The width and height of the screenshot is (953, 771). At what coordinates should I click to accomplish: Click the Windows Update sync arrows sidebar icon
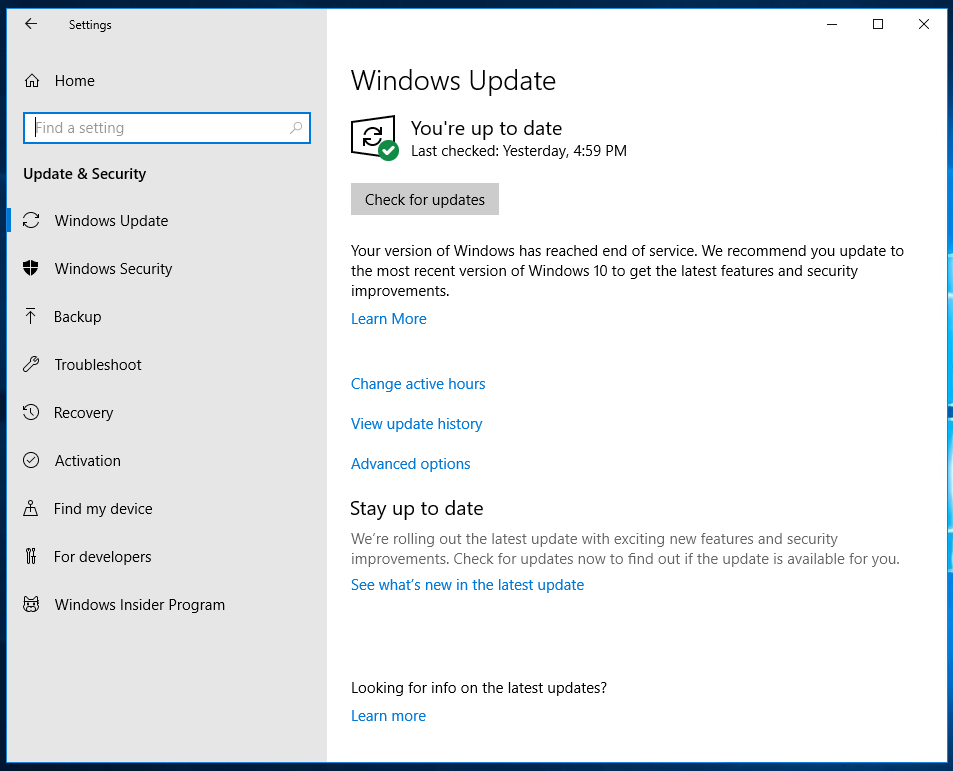pyautogui.click(x=31, y=220)
